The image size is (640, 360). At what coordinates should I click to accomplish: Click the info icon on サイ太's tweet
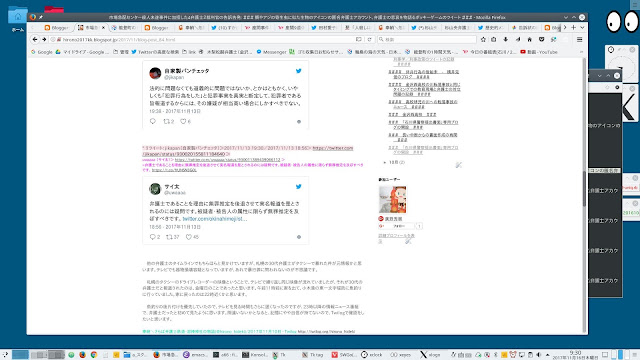click(x=299, y=237)
